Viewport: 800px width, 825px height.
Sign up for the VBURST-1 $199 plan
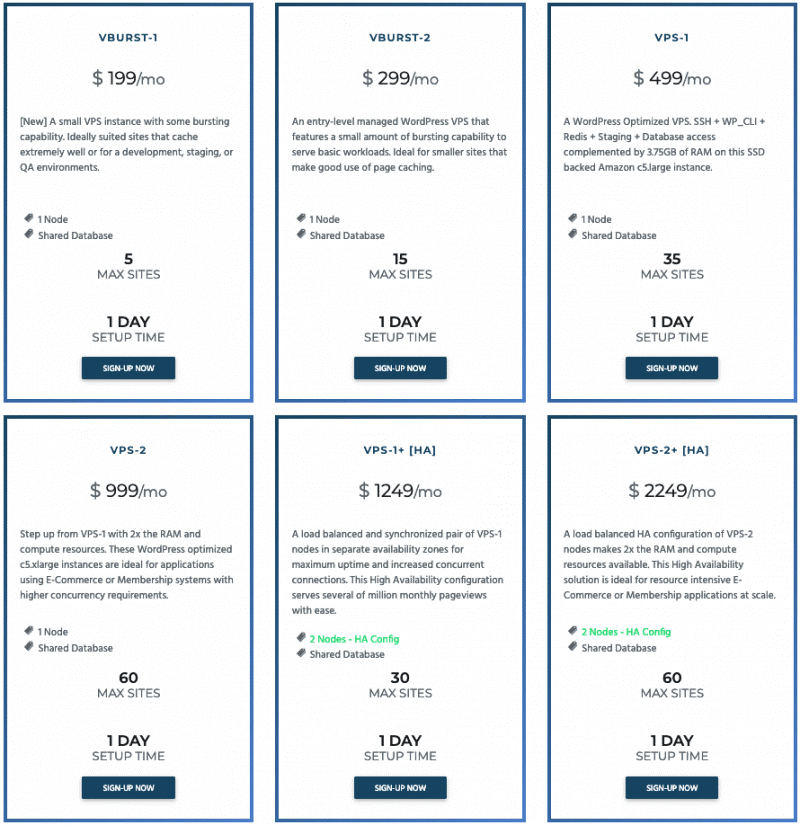128,368
